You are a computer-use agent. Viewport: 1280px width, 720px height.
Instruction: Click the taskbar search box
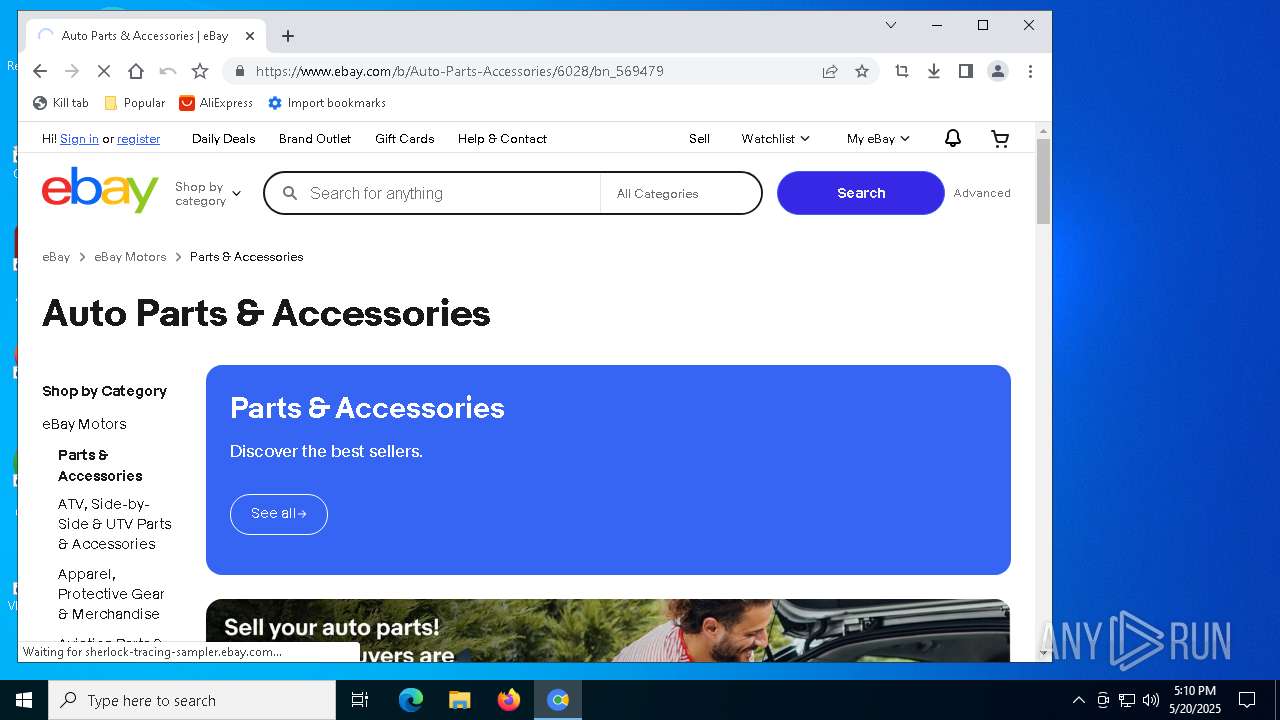[192, 700]
